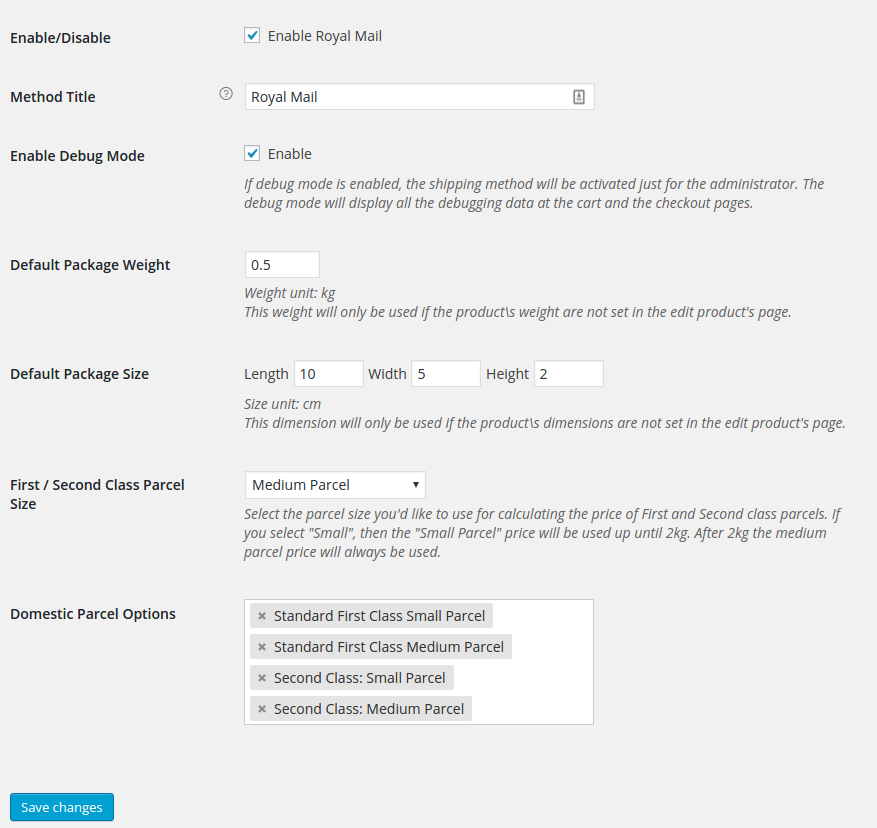Viewport: 877px width, 828px height.
Task: Remove Standard First Class Small Parcel tag
Action: 262,616
